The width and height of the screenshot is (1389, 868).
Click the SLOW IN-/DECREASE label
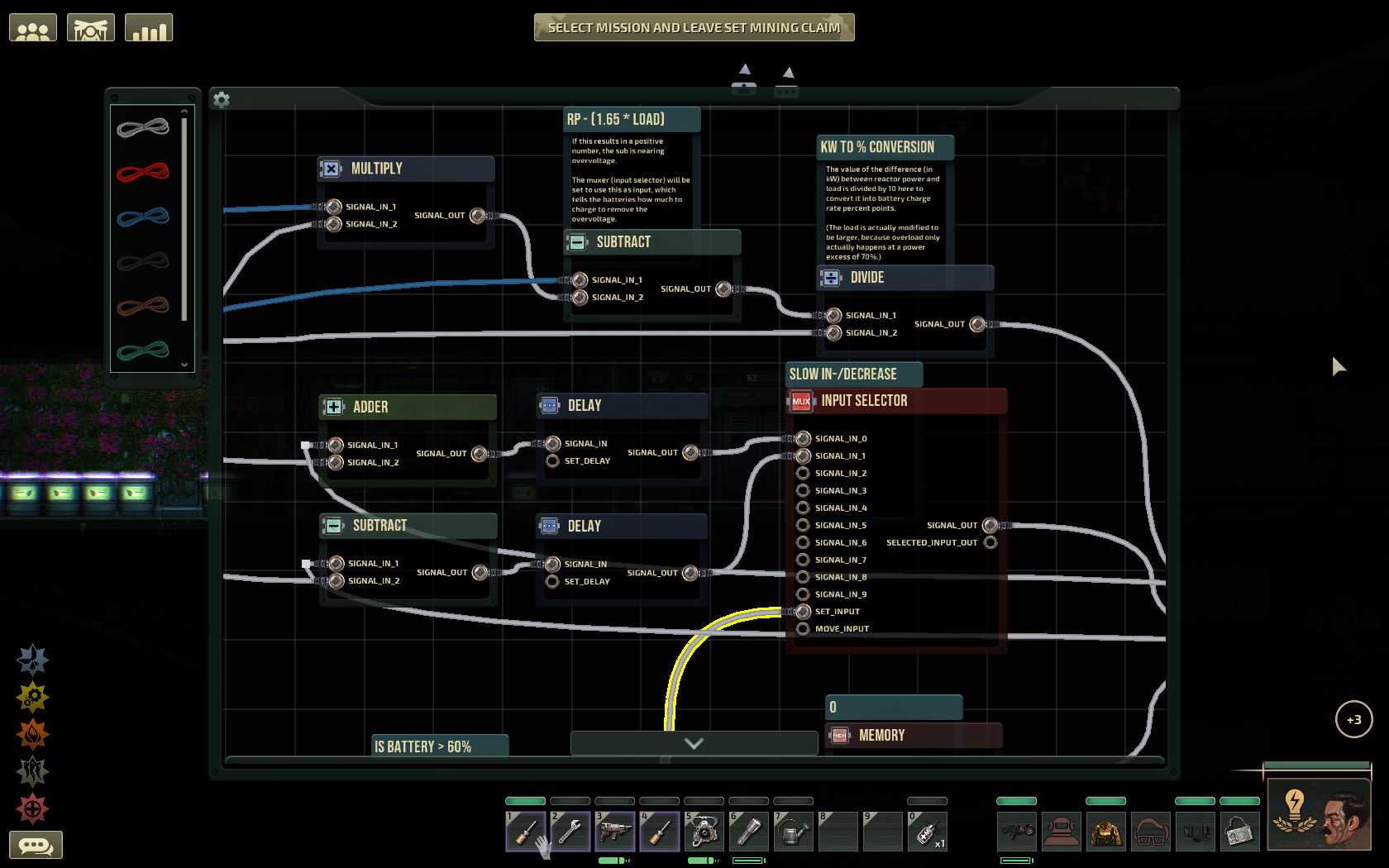tap(854, 374)
